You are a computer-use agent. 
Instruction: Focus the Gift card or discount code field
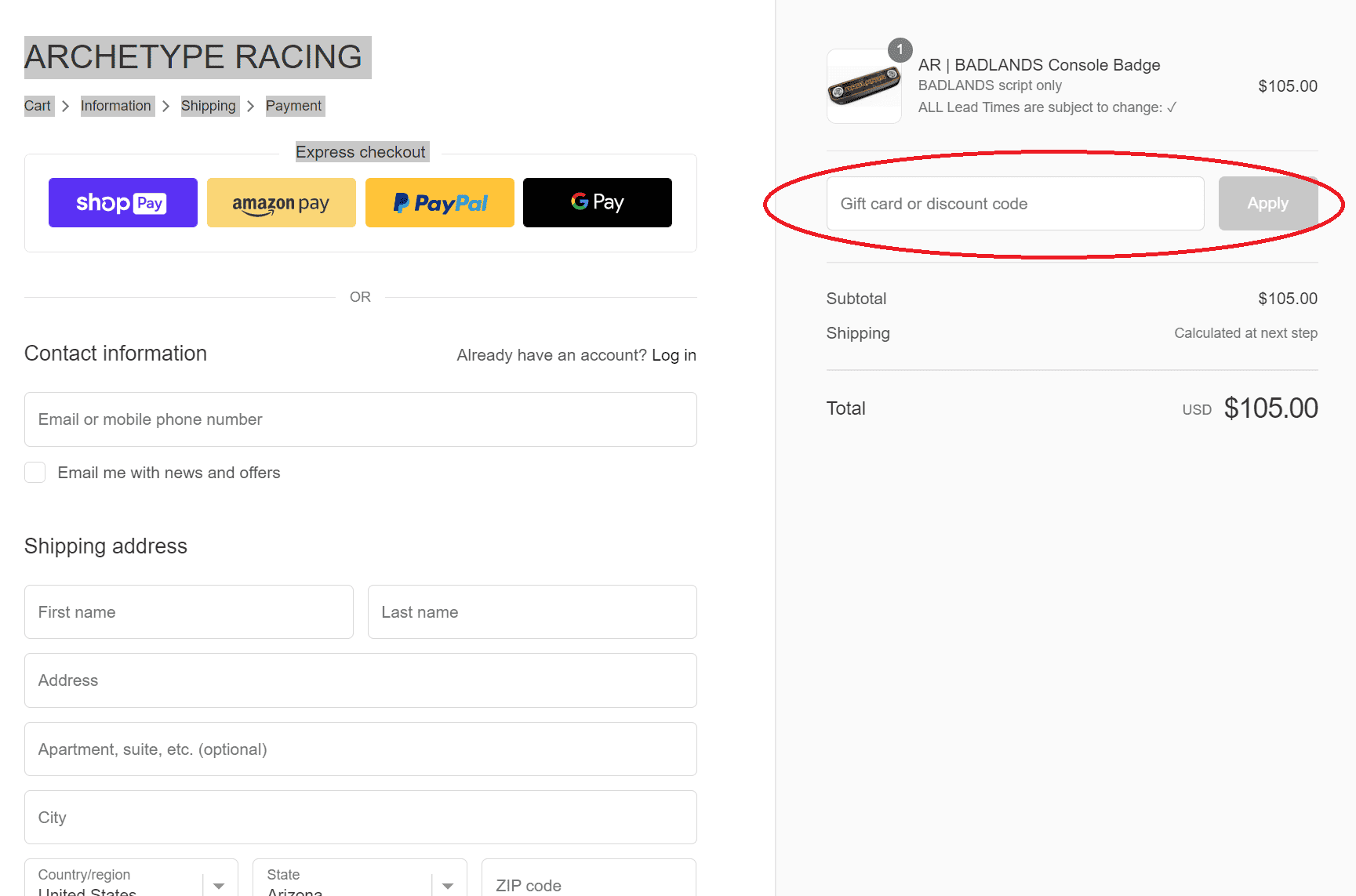point(1016,204)
